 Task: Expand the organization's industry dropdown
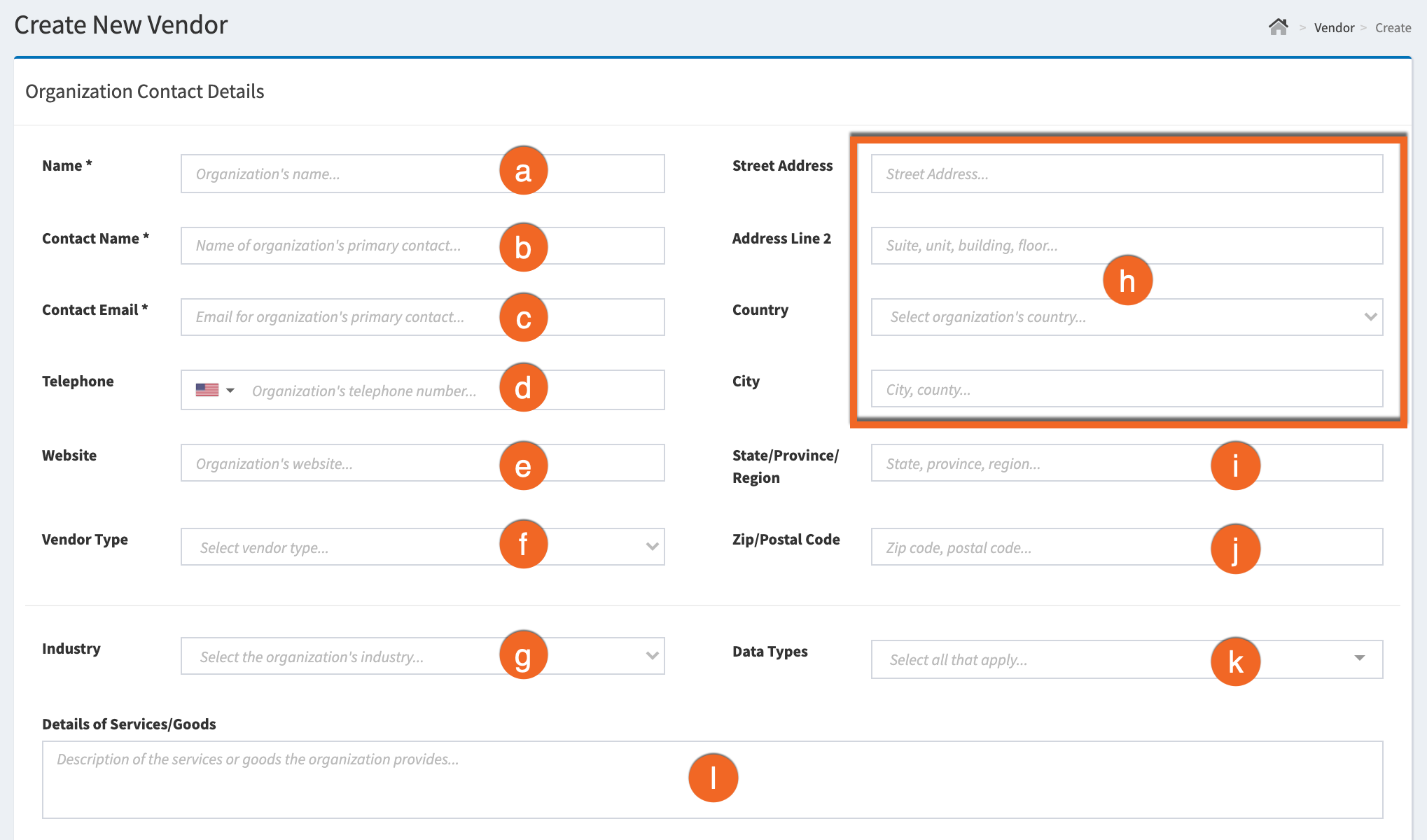pos(650,656)
